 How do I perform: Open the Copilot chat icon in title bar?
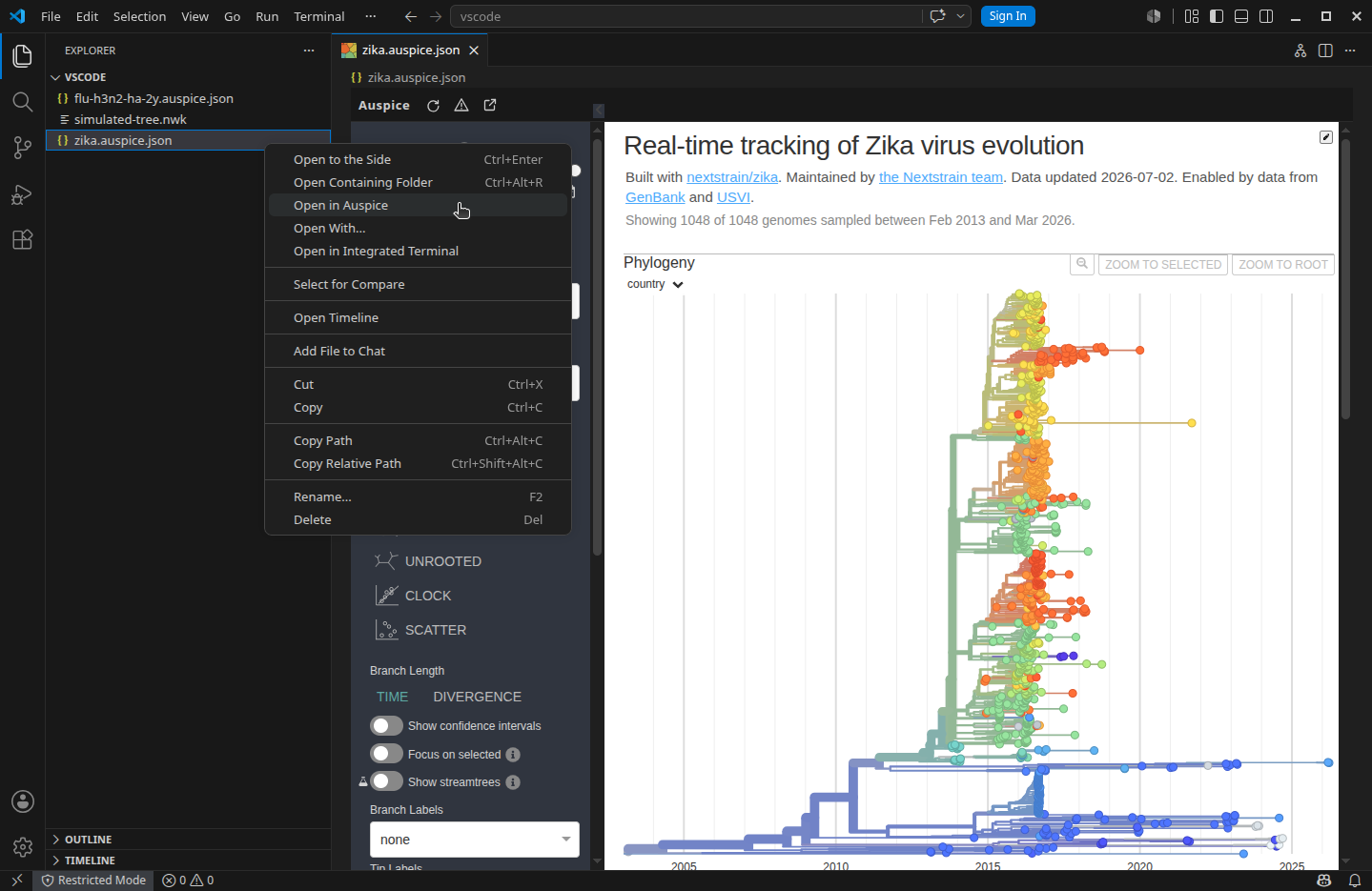coord(938,16)
